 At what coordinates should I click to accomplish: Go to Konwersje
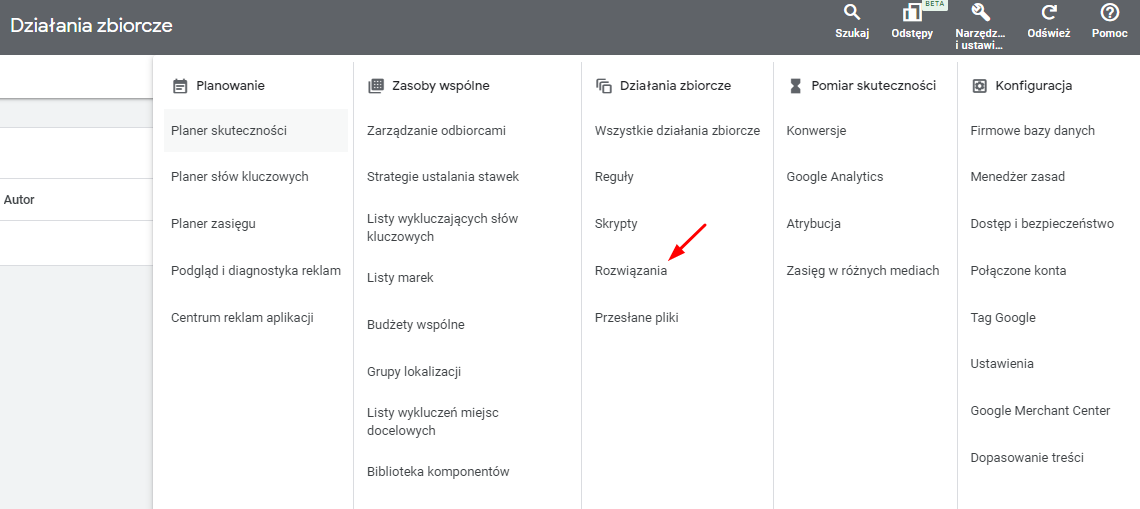(x=816, y=131)
